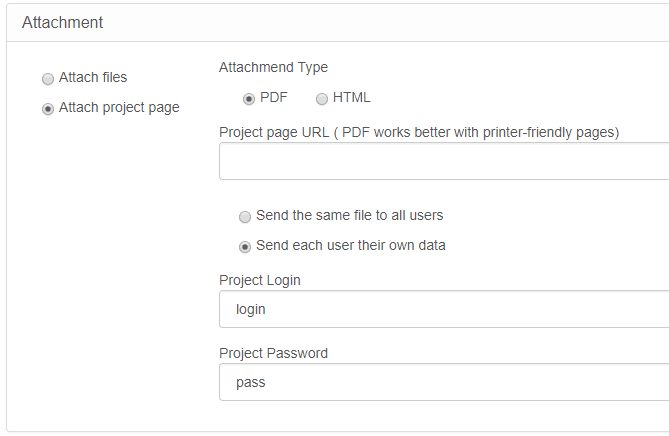The width and height of the screenshot is (669, 436).
Task: Select the Attach project page radio button
Action: tap(48, 109)
